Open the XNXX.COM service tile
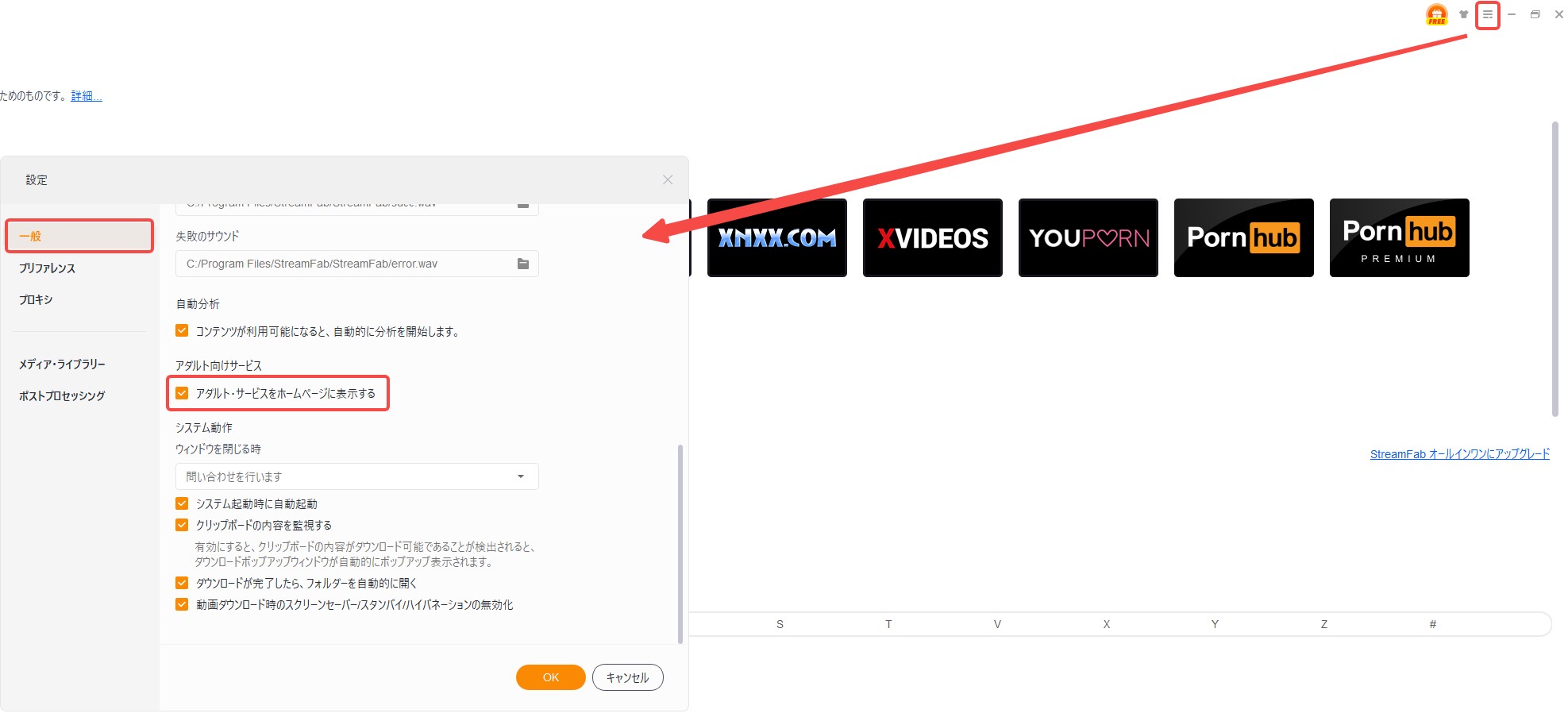The width and height of the screenshot is (1568, 721). click(x=776, y=237)
